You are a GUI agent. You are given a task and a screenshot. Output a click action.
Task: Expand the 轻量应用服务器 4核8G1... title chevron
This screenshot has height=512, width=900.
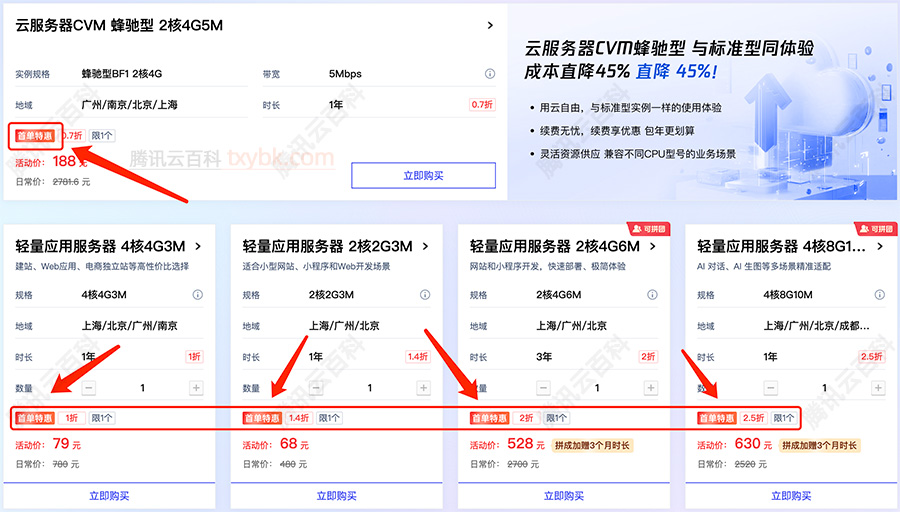pos(880,246)
